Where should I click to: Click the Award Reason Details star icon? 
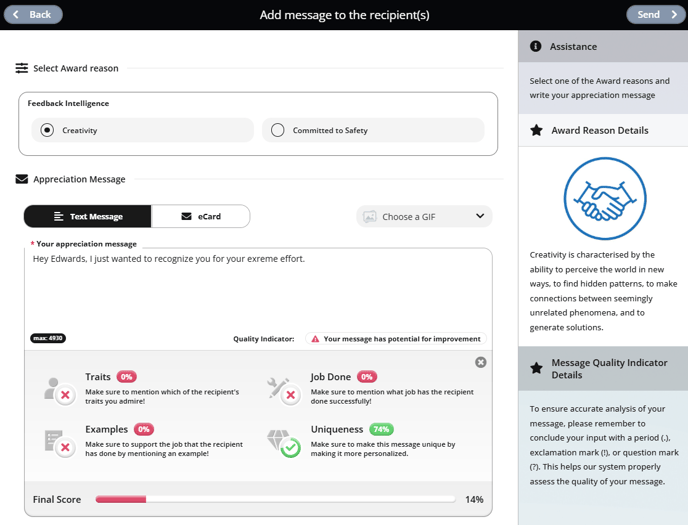coord(536,130)
